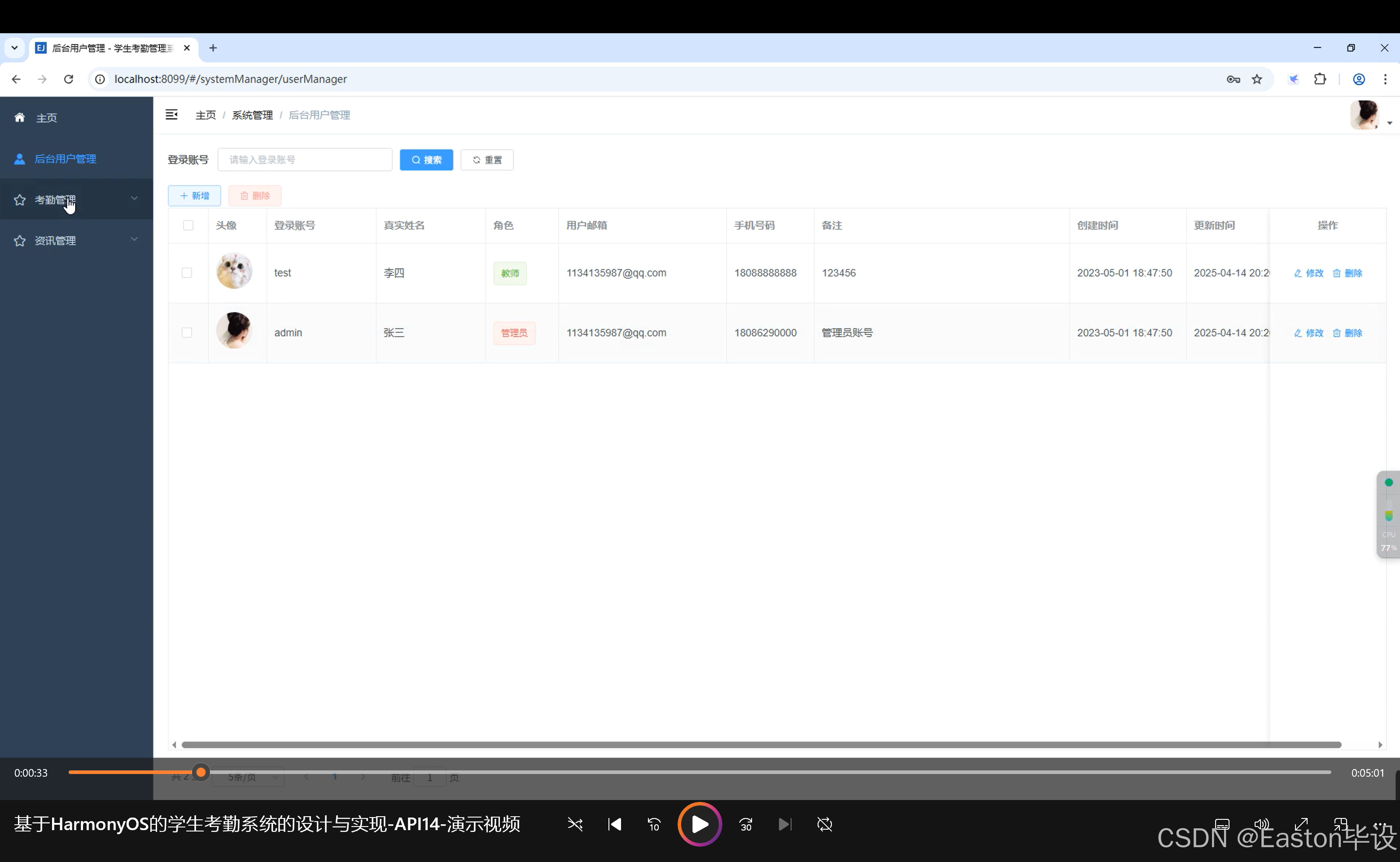Screen dimensions: 1400x862
Task: Select 后台用户管理 in the sidebar
Action: 65,159
